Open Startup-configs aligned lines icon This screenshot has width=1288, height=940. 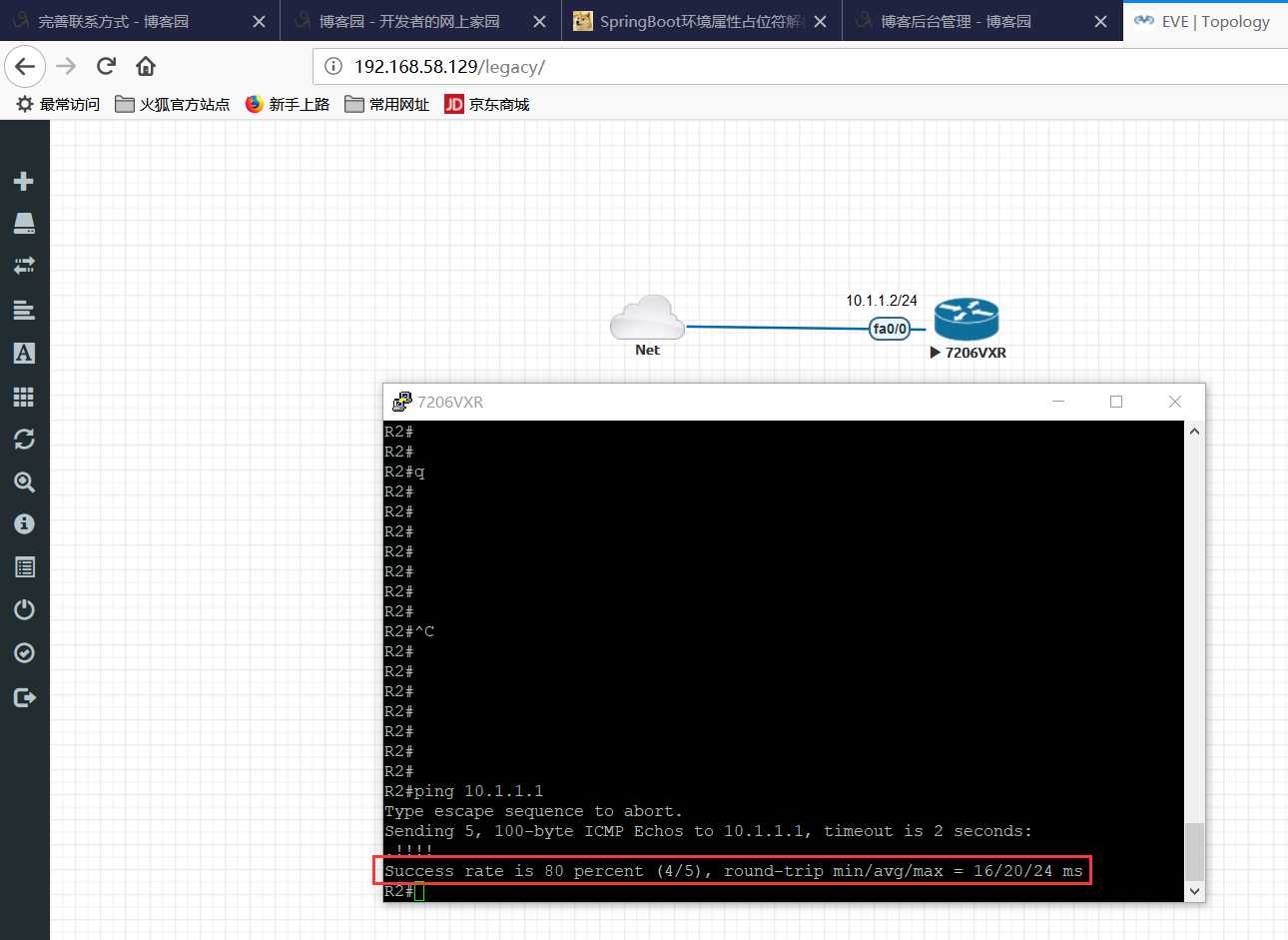coord(24,310)
